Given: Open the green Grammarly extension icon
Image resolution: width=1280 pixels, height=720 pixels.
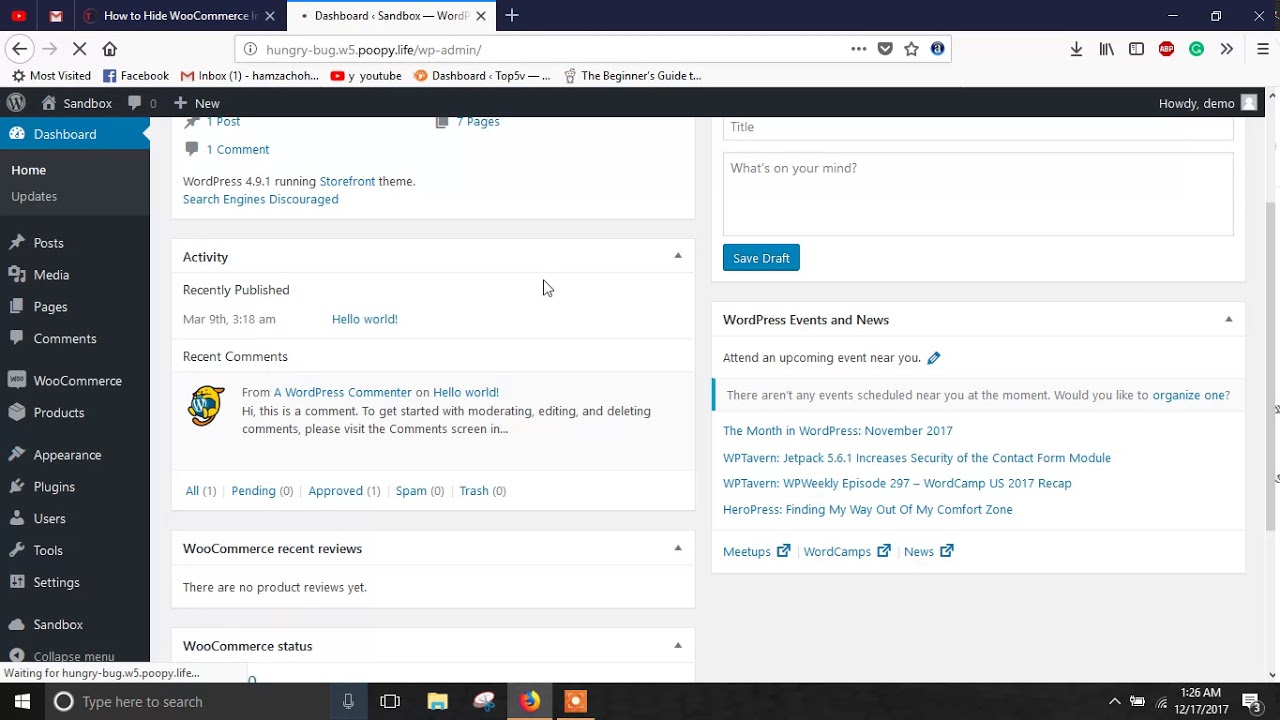Looking at the screenshot, I should [1196, 49].
